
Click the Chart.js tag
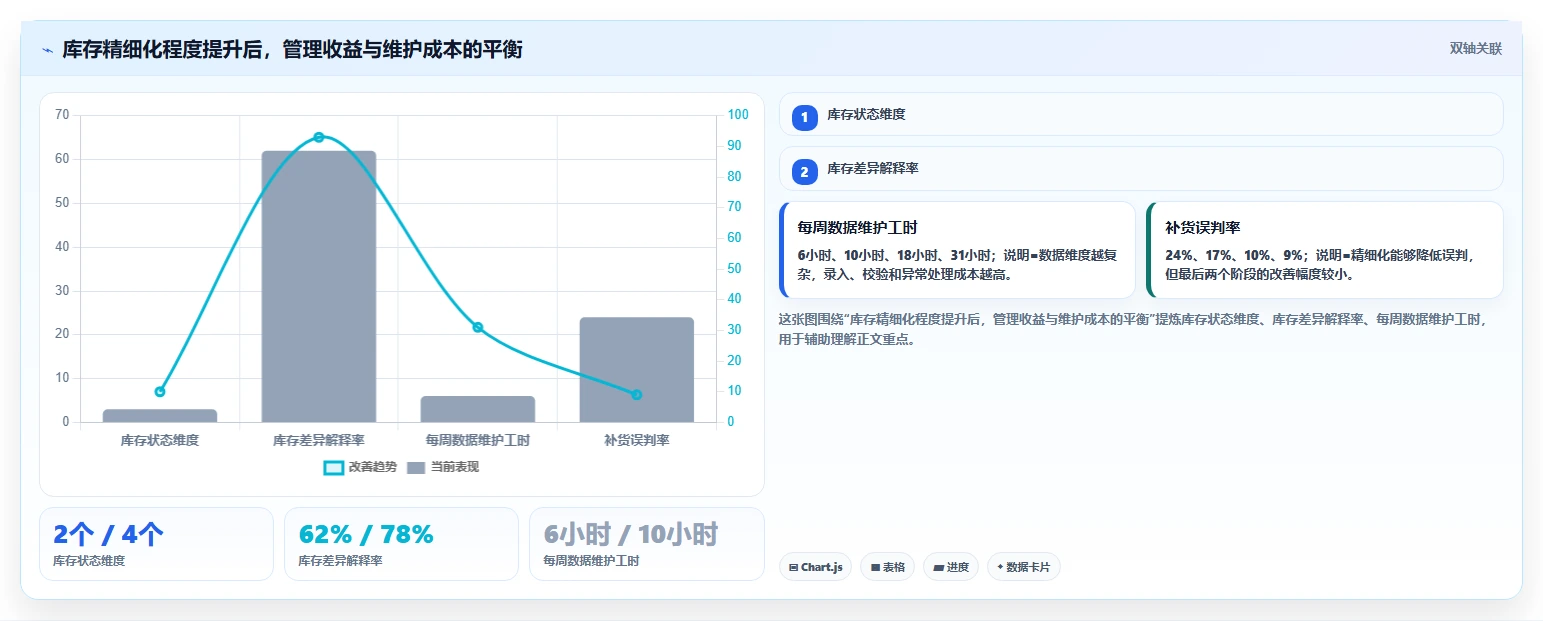pos(815,567)
